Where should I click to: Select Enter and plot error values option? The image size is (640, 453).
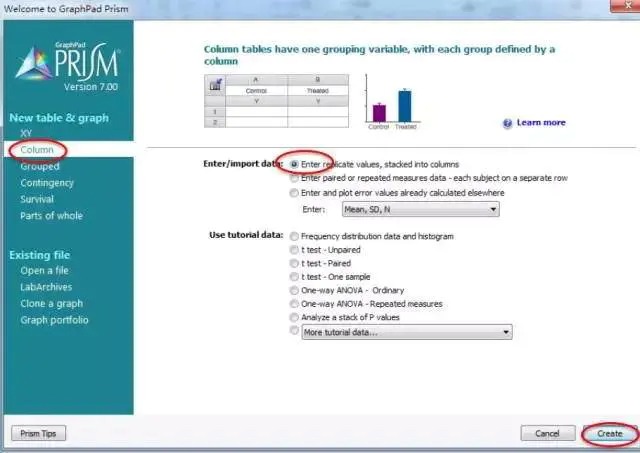294,193
